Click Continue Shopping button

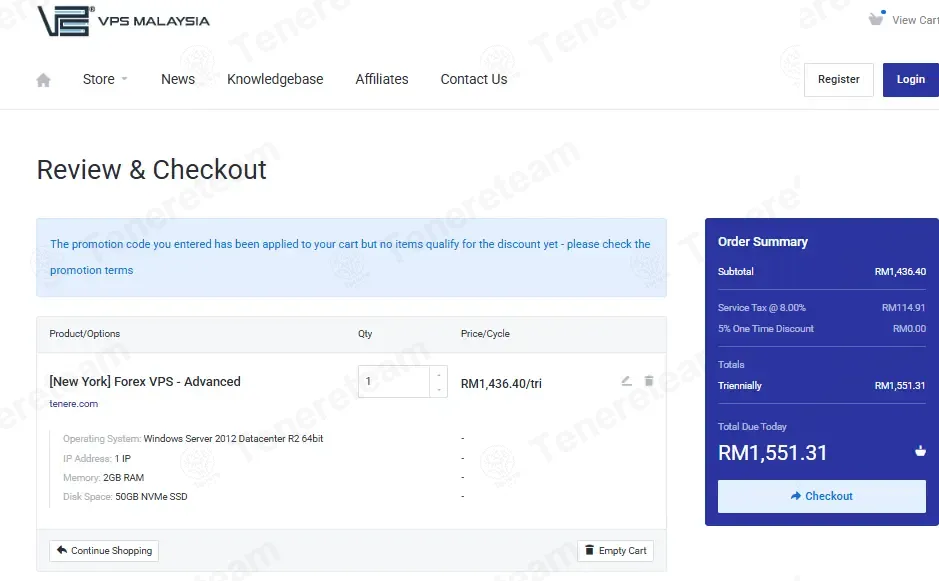point(104,550)
